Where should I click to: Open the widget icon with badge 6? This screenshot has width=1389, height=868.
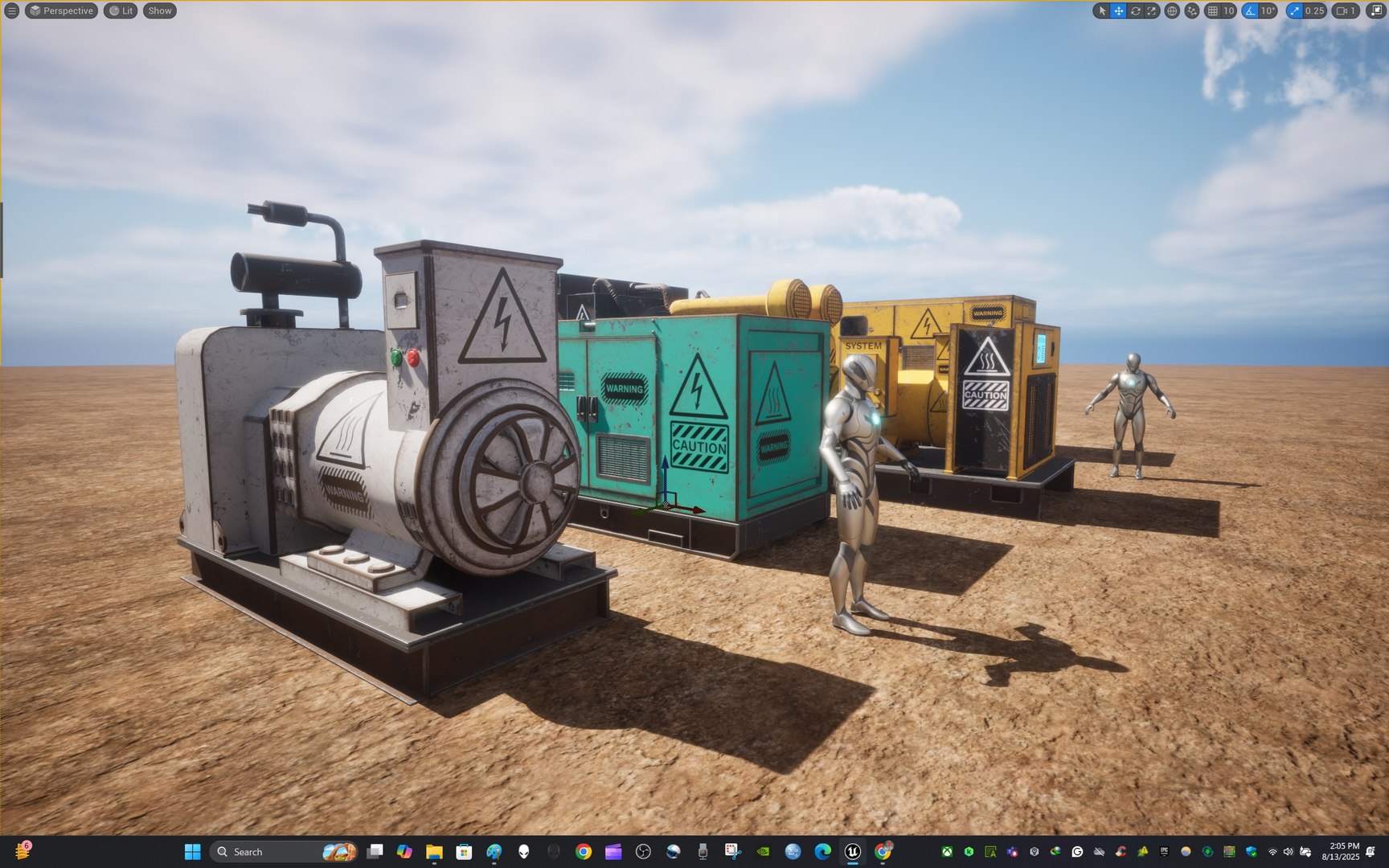pyautogui.click(x=22, y=851)
